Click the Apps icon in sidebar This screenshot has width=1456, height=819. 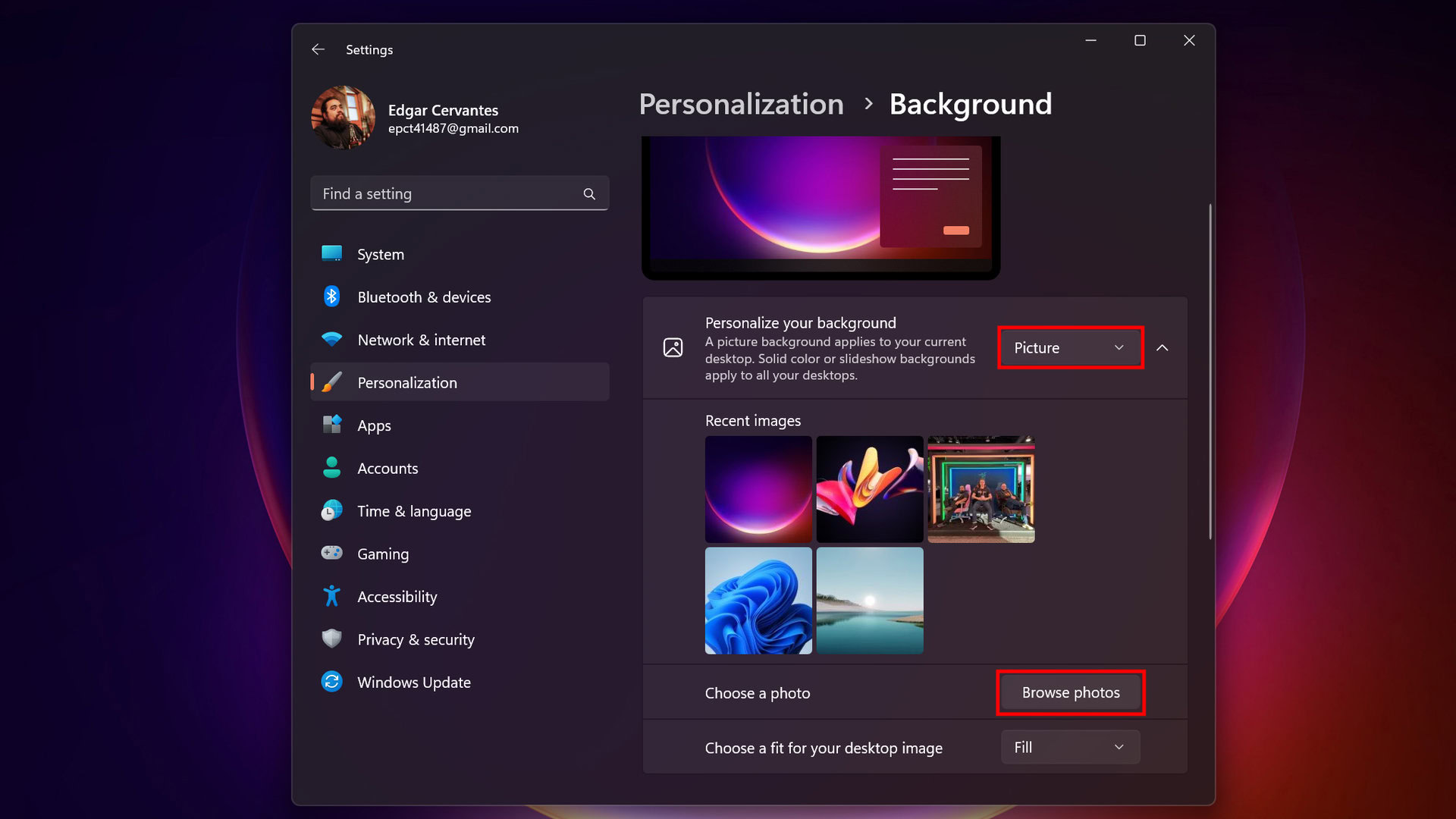tap(331, 425)
